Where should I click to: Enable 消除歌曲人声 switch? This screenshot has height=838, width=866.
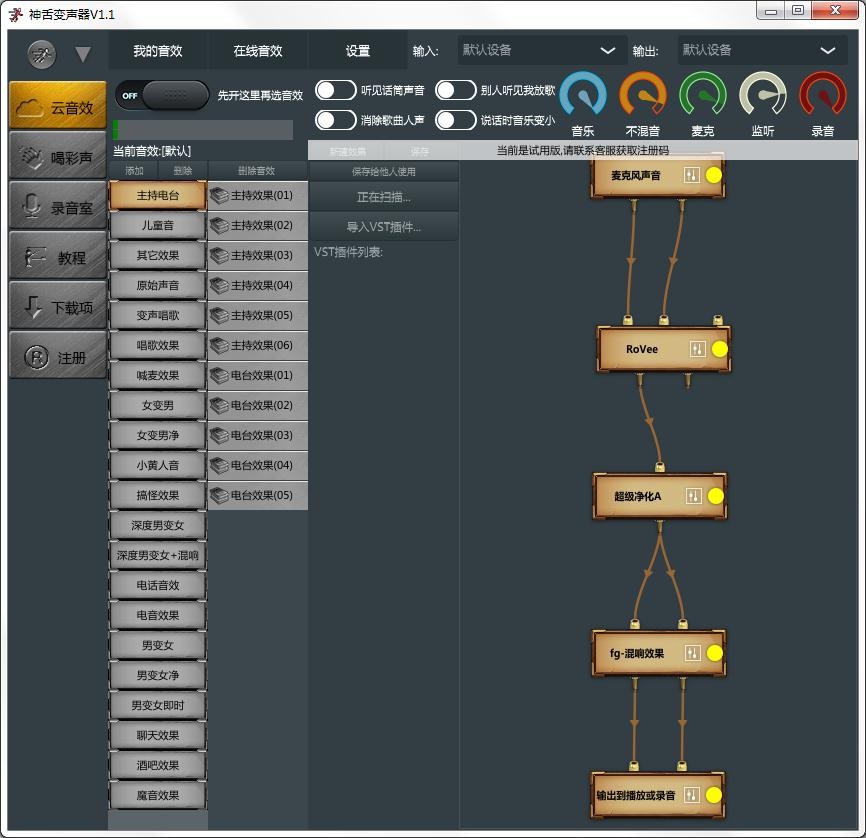click(x=336, y=120)
